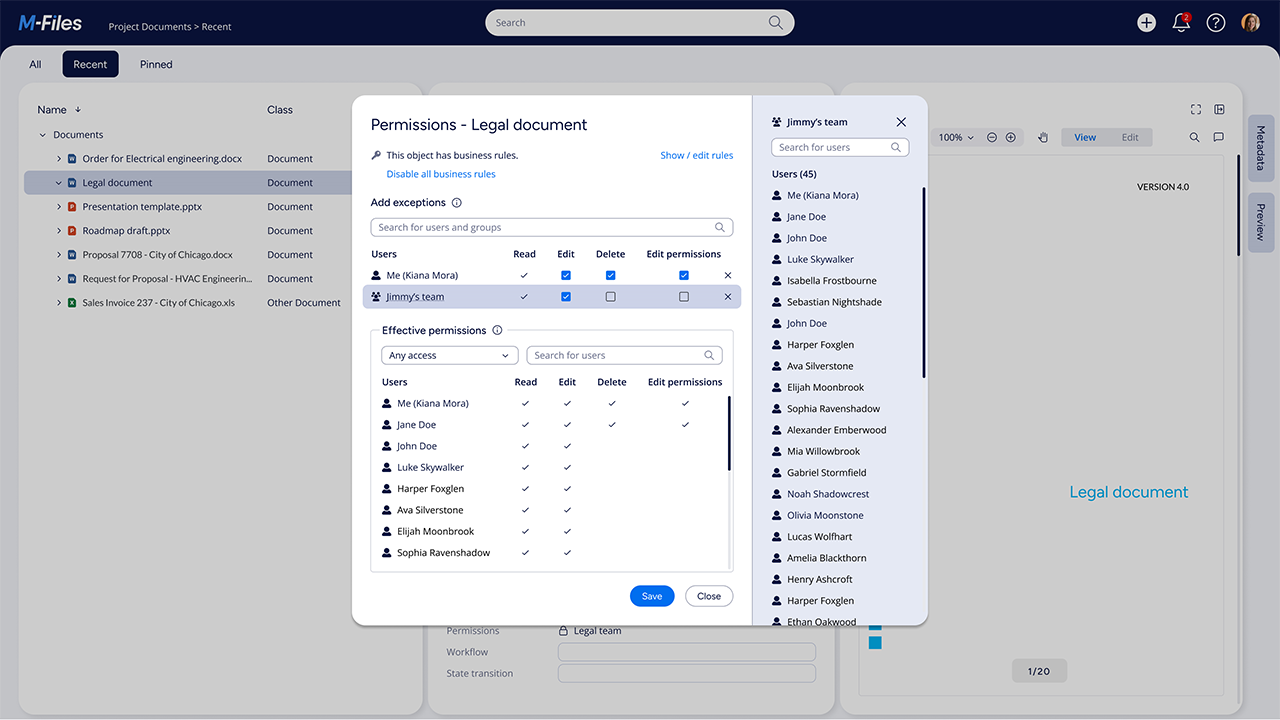Open document search with magnifier icon
Screen dimensions: 1280x720
1195,137
